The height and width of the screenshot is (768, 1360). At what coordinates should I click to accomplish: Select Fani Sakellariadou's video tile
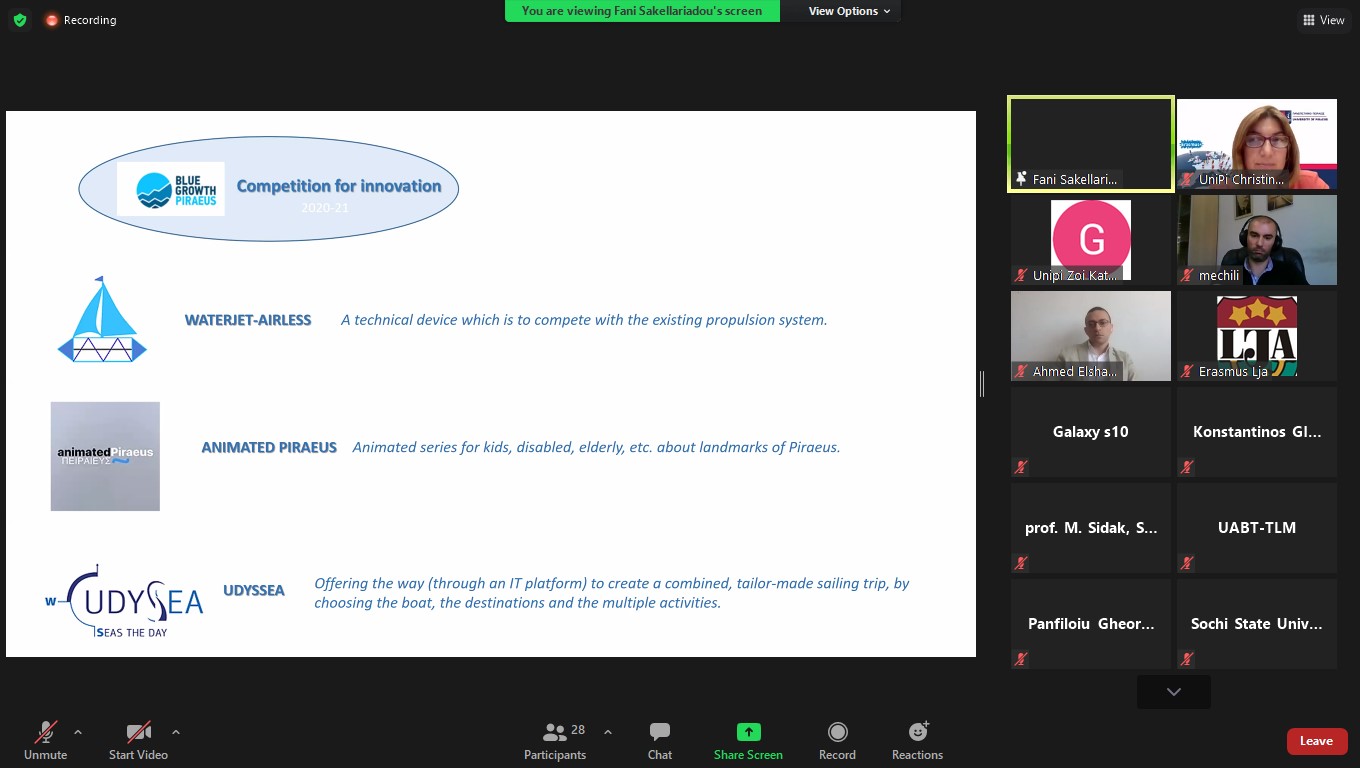(x=1090, y=143)
